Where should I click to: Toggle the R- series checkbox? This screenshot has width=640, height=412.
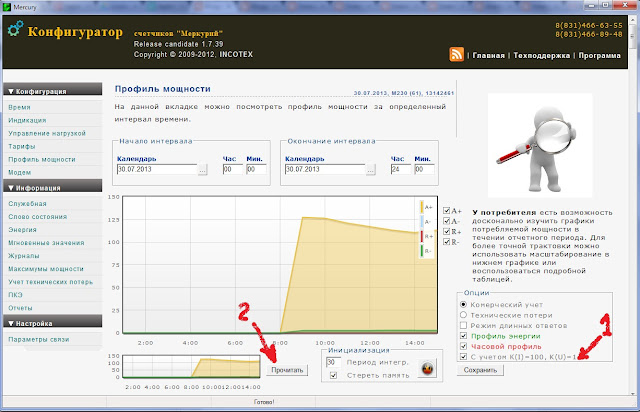[447, 242]
